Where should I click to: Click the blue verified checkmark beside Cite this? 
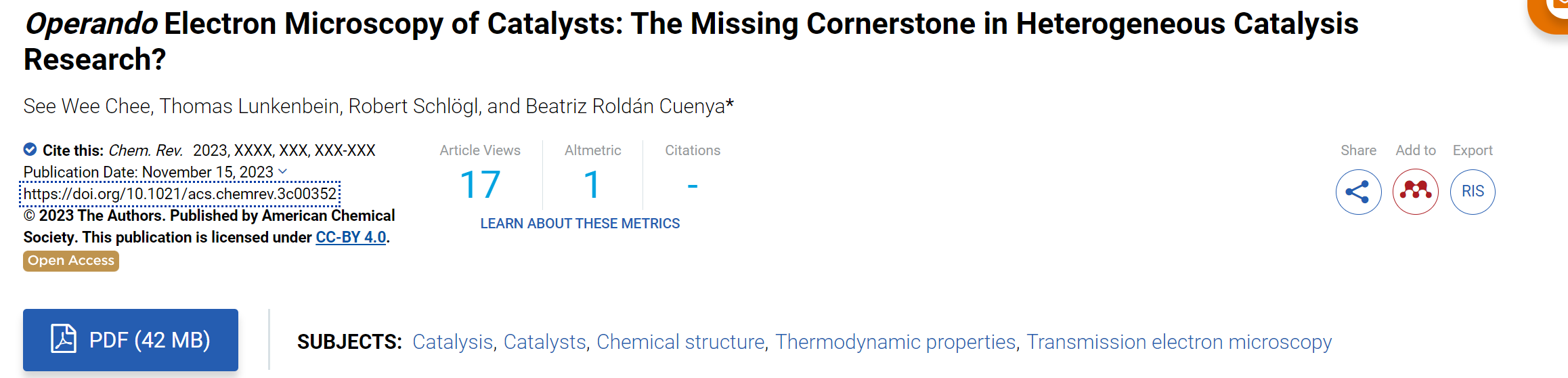coord(30,150)
